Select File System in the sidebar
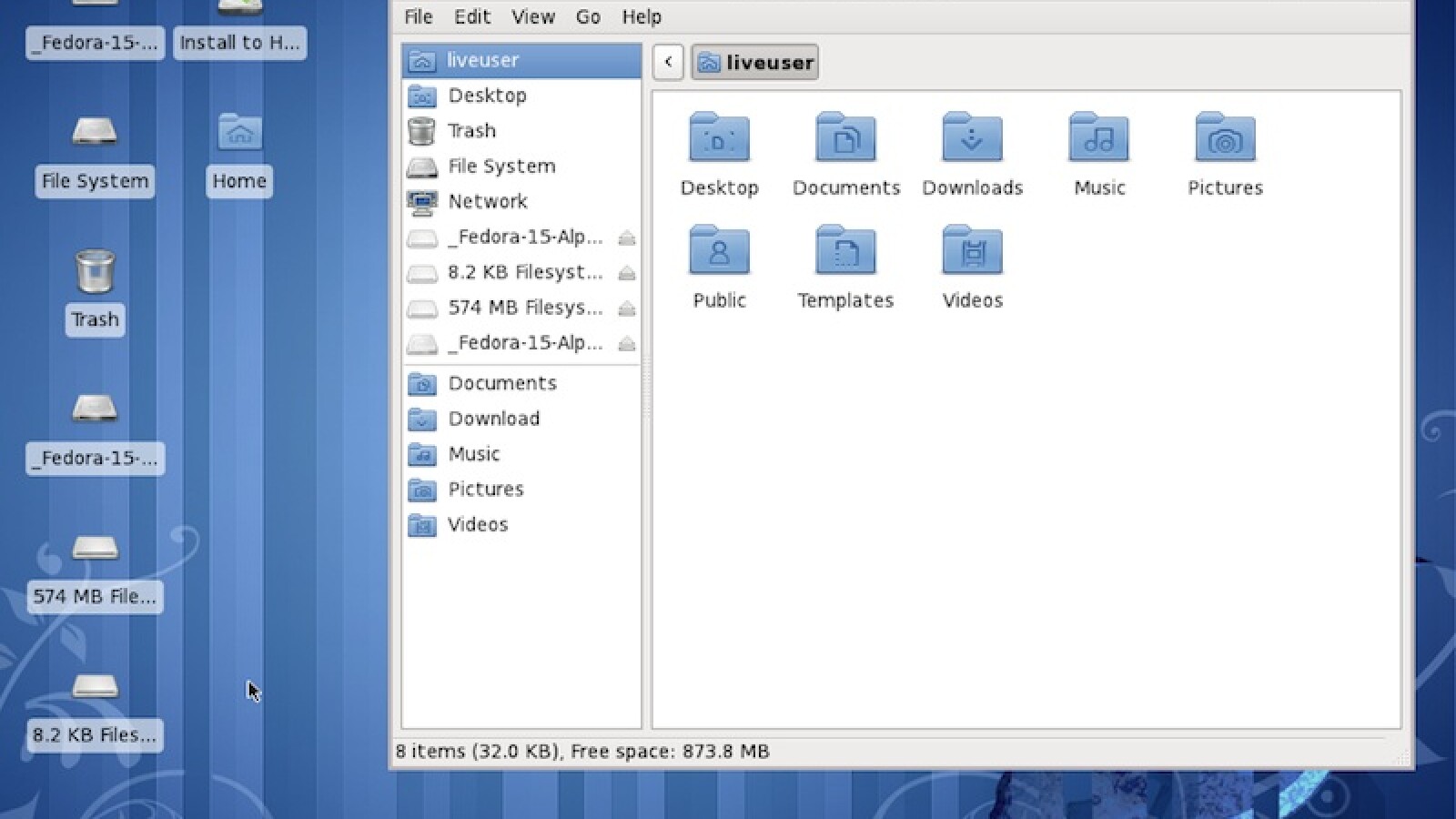The width and height of the screenshot is (1456, 819). point(501,166)
